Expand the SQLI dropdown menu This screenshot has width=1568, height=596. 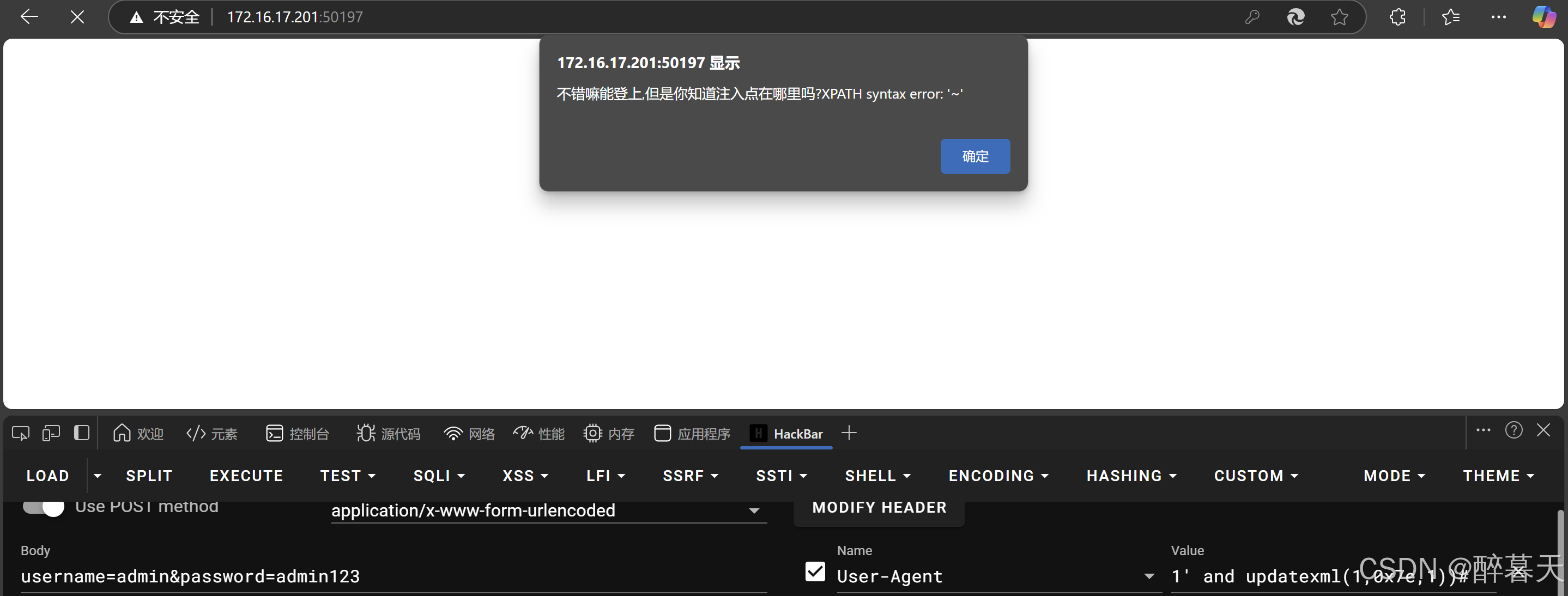[438, 476]
